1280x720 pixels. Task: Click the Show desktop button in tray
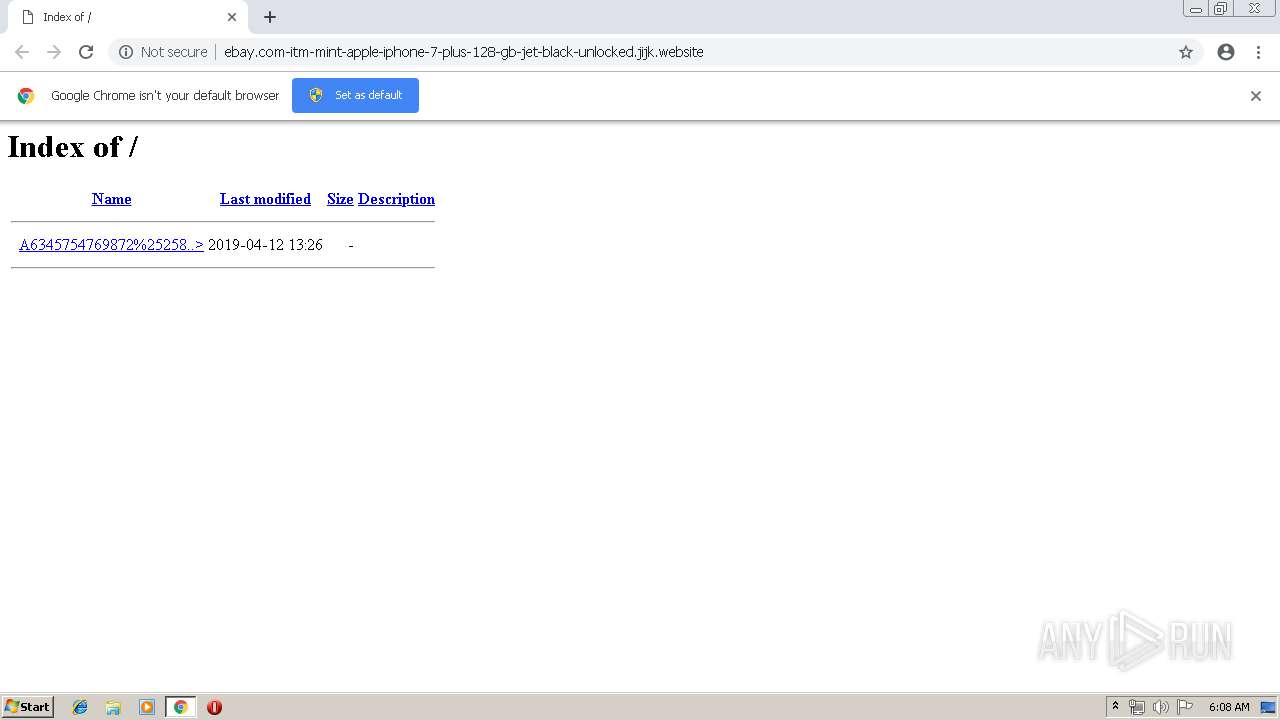1268,707
